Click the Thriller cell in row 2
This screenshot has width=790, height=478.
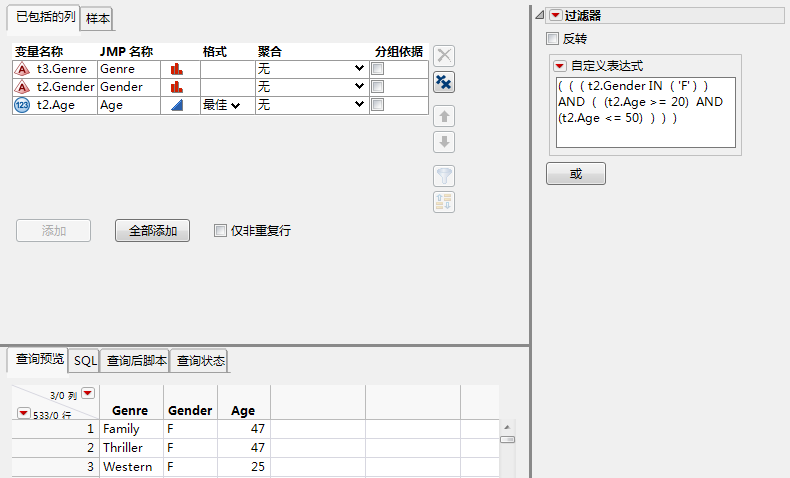point(131,448)
